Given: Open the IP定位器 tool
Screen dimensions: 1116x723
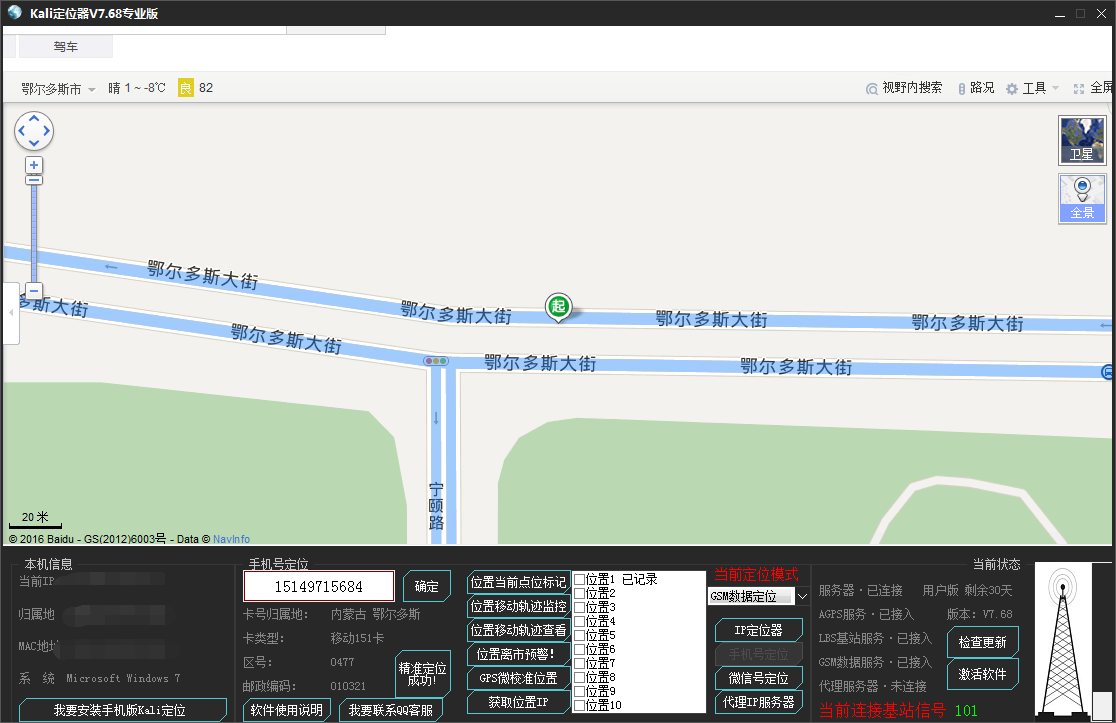Looking at the screenshot, I should click(759, 630).
